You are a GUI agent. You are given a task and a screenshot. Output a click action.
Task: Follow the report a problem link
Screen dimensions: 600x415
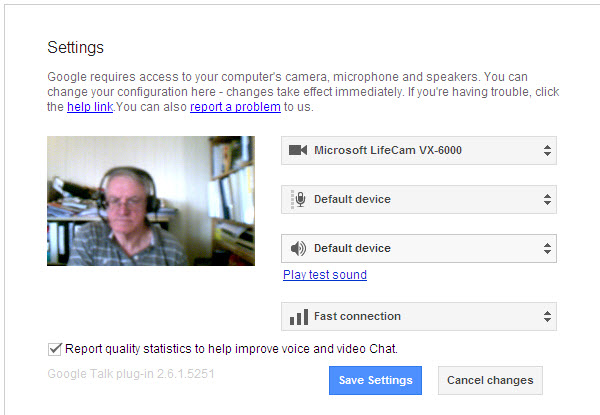[235, 107]
